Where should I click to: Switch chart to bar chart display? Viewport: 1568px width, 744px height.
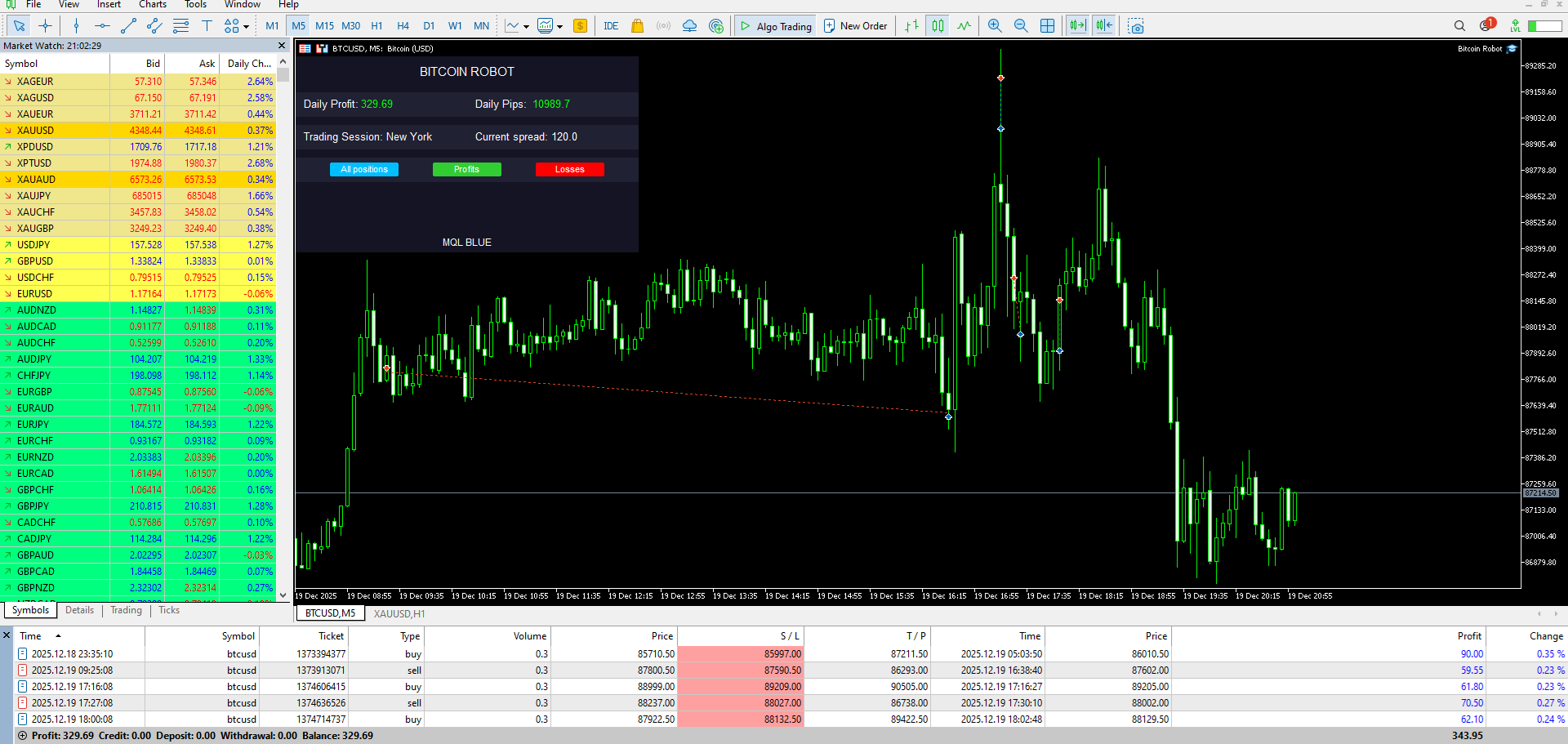(911, 26)
